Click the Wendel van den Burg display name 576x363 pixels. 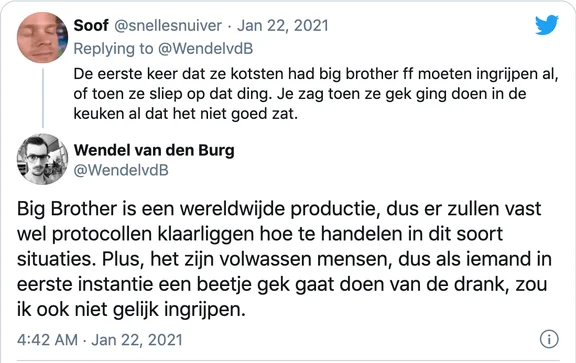coord(154,150)
